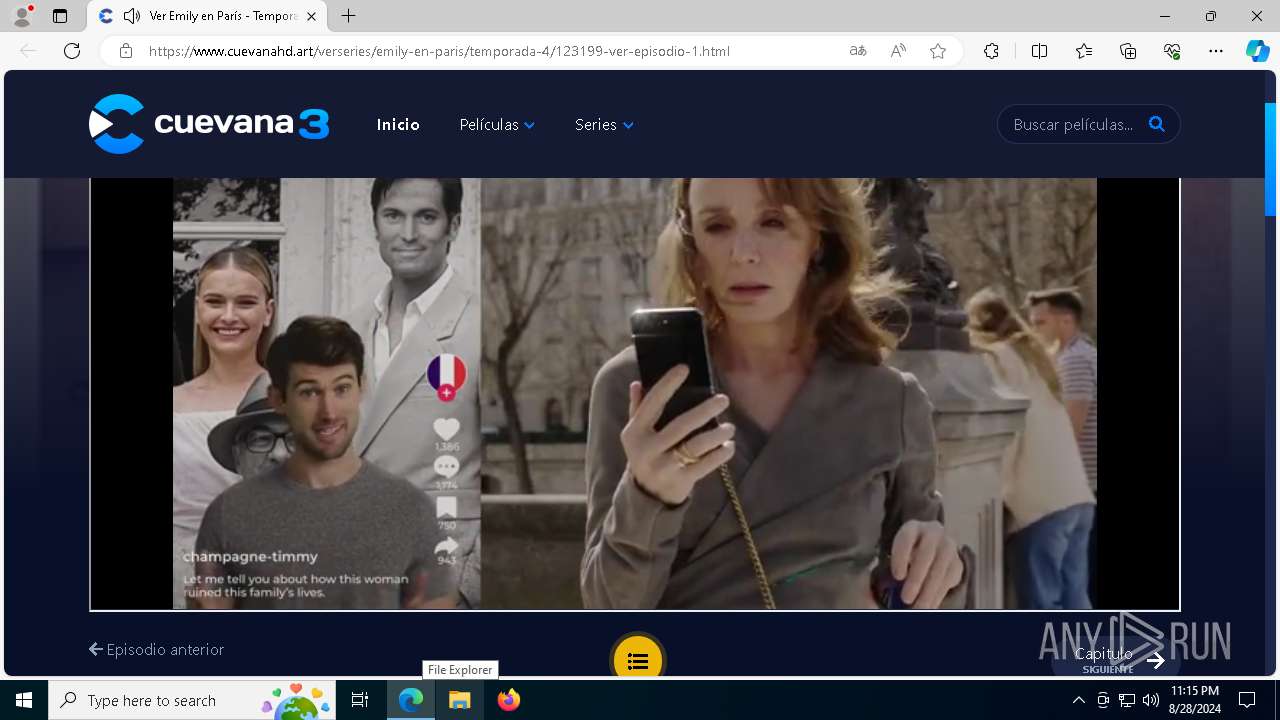This screenshot has height=720, width=1280.
Task: Click the browser profile icon
Action: tap(22, 16)
